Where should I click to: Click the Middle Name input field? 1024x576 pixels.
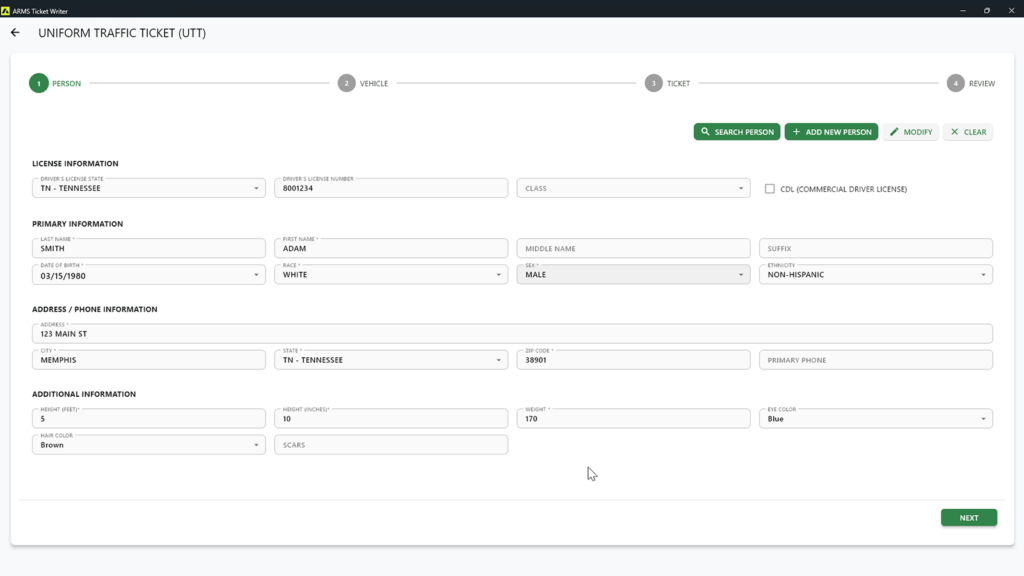[632, 249]
